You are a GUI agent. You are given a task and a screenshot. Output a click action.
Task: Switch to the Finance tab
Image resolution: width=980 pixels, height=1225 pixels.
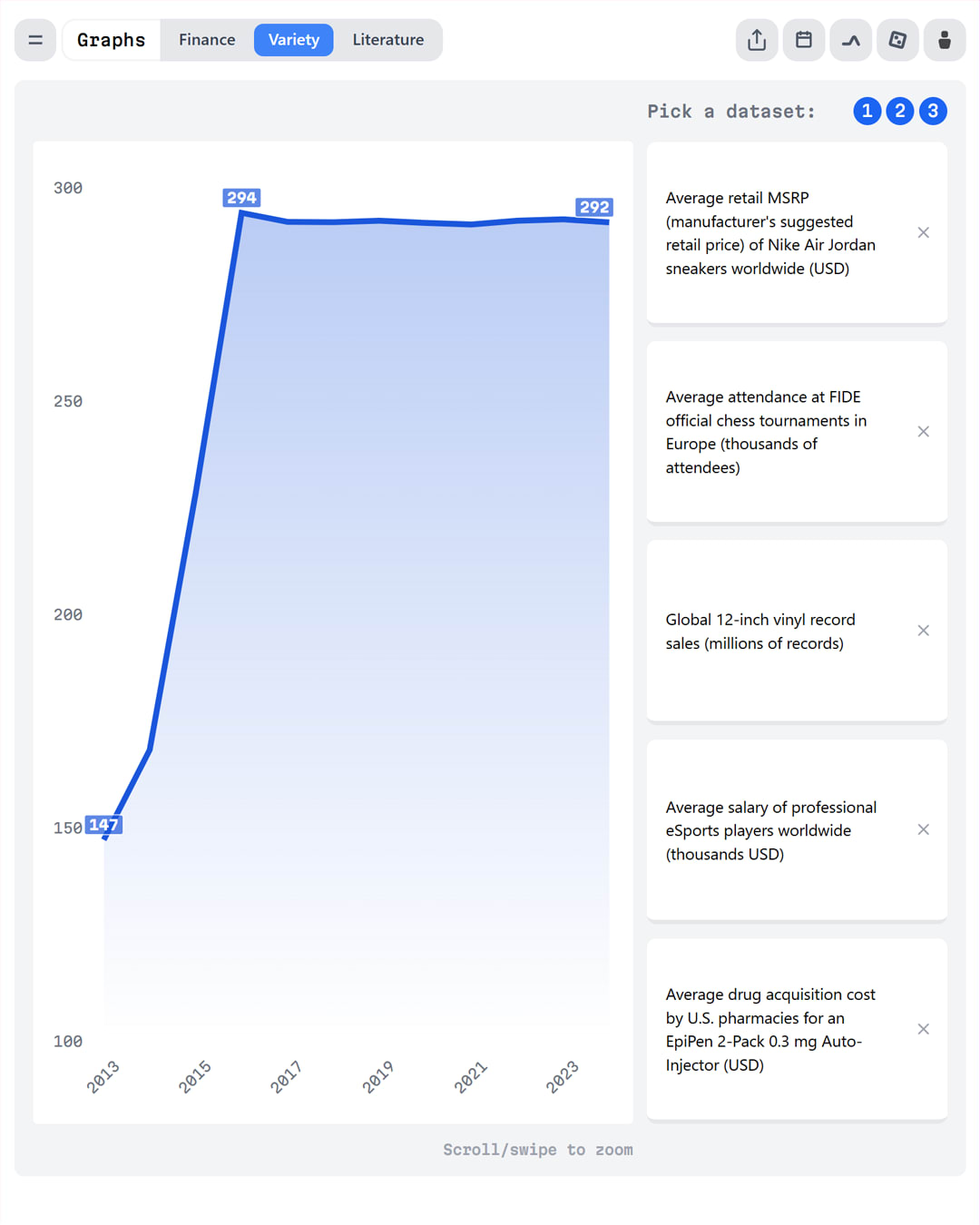[x=207, y=40]
